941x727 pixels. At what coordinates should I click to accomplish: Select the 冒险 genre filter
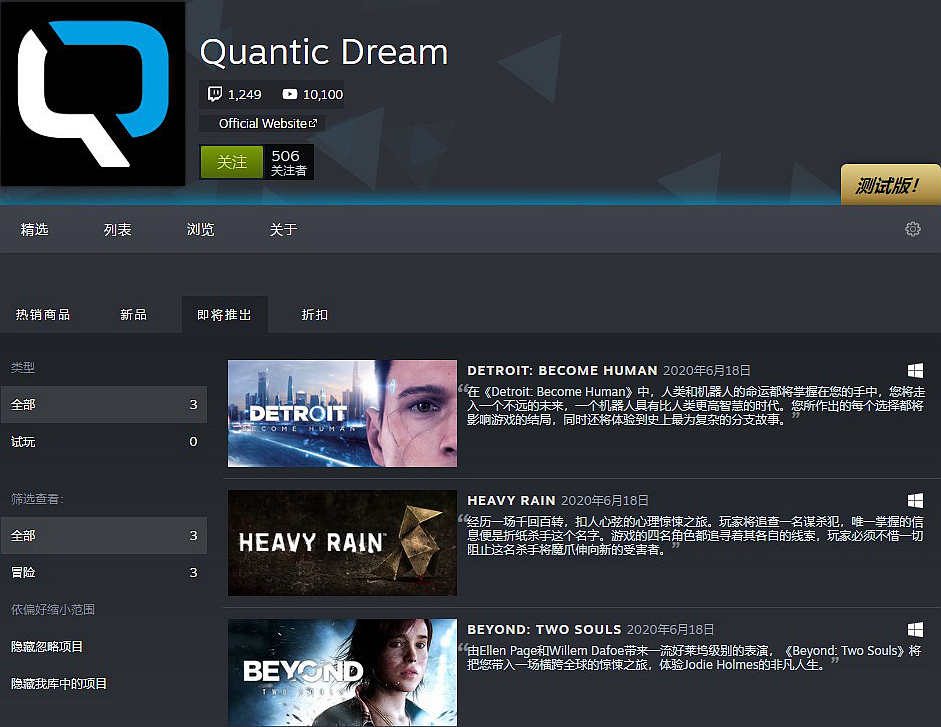coord(104,573)
